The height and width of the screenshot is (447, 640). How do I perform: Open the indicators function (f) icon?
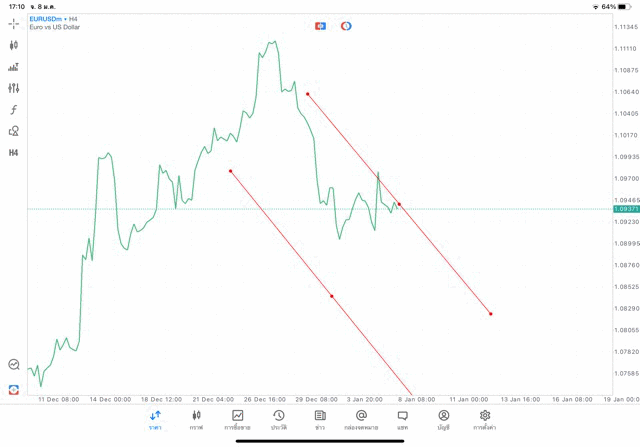coord(14,110)
